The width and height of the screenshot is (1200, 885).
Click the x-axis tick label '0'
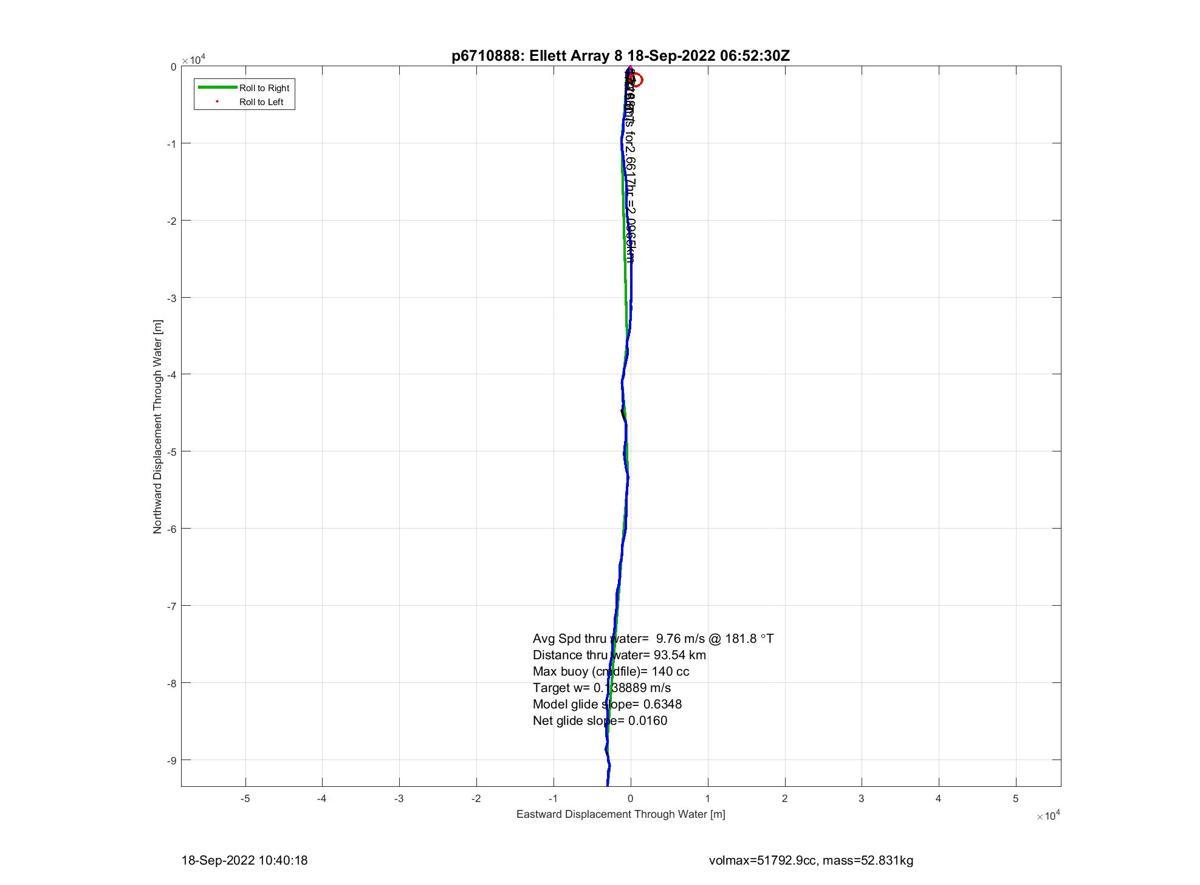tap(630, 798)
